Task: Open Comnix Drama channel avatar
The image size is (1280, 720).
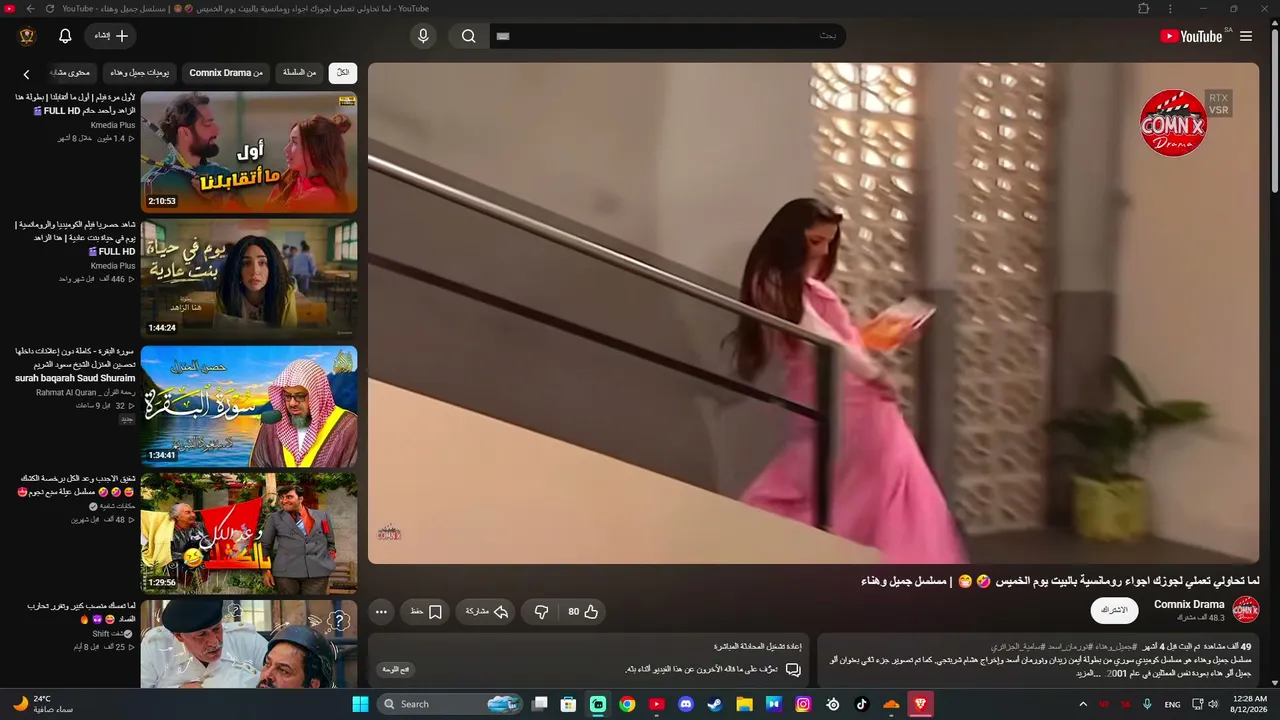Action: coord(1246,610)
